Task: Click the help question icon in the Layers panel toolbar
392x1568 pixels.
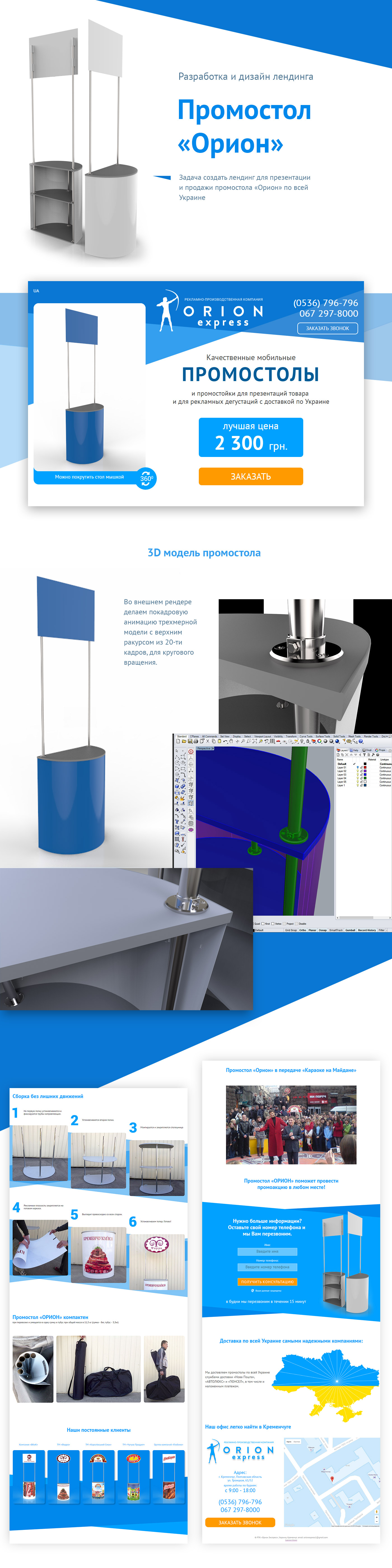Action: [377, 755]
